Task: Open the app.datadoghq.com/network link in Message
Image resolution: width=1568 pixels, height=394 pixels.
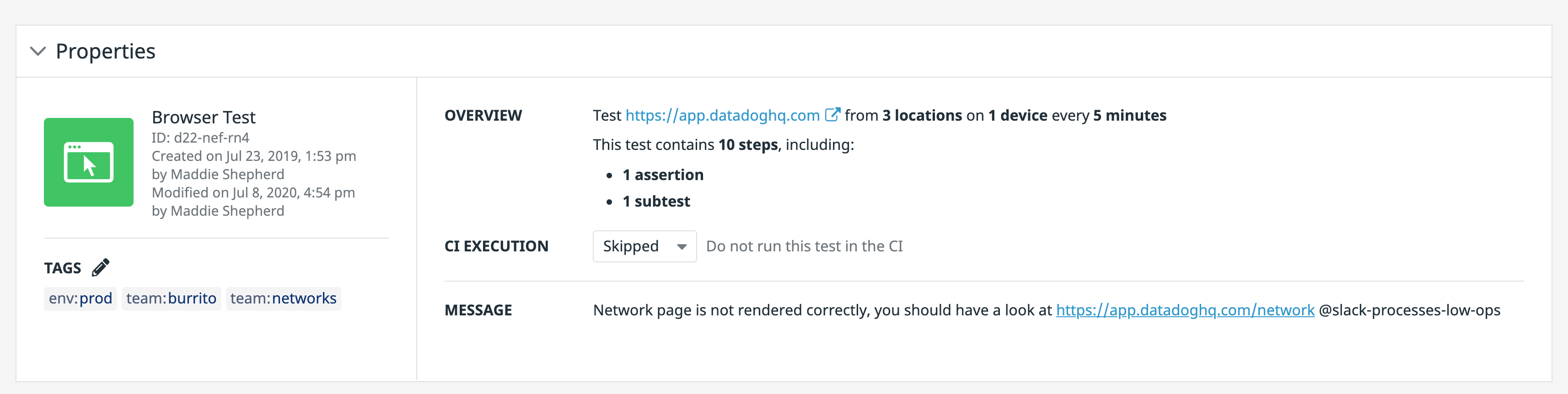Action: coord(1185,309)
